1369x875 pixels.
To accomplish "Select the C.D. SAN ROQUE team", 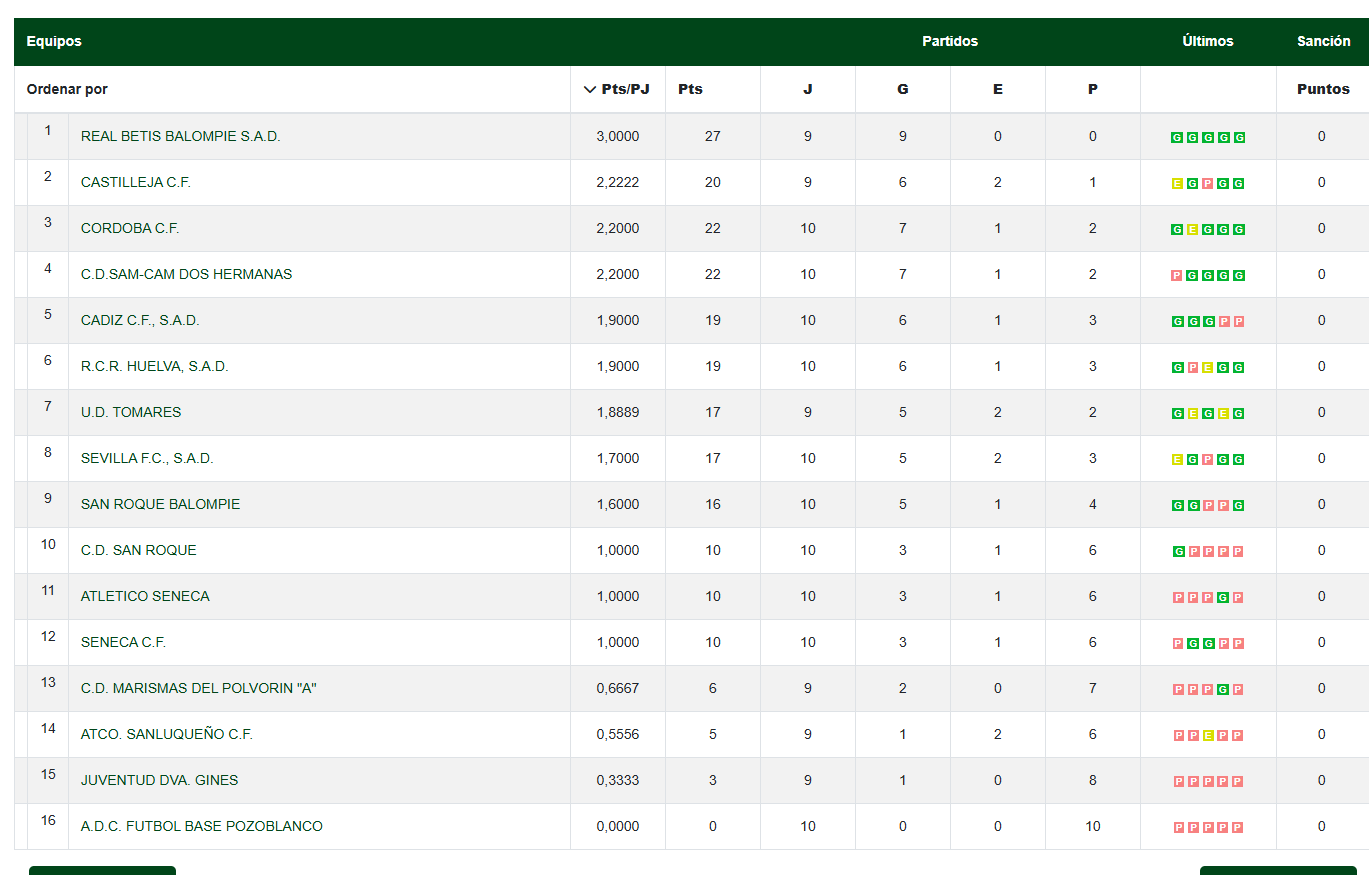I will 139,550.
